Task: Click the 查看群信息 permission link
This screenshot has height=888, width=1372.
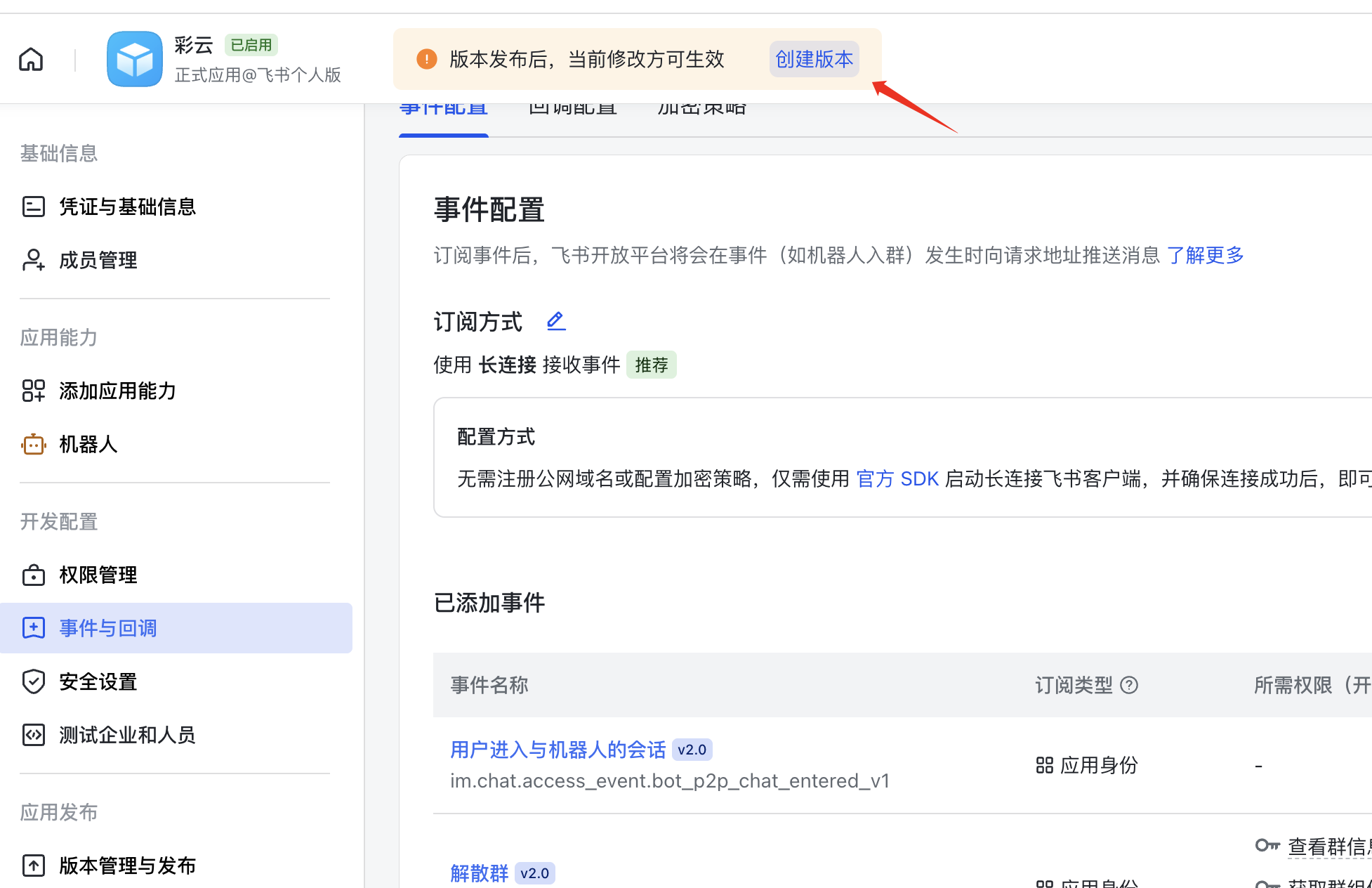Action: click(1328, 847)
